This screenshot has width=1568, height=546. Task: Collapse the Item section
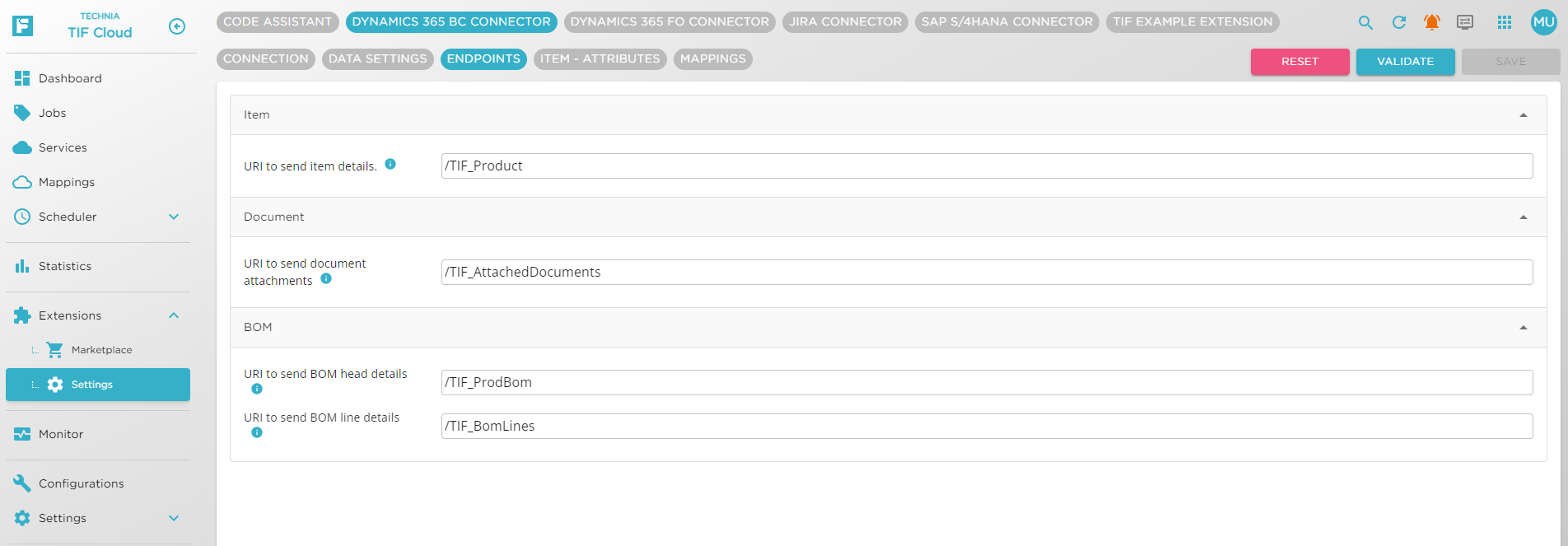click(x=1523, y=115)
